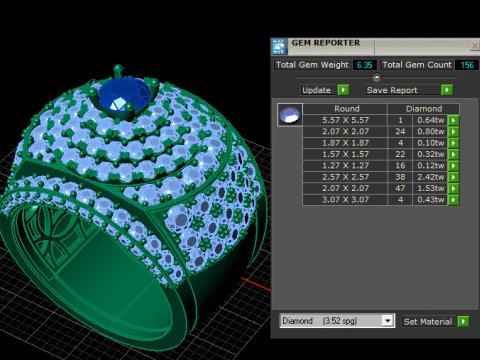The width and height of the screenshot is (480, 360).
Task: Collapse panel using round arrow handle
Action: pos(376,78)
